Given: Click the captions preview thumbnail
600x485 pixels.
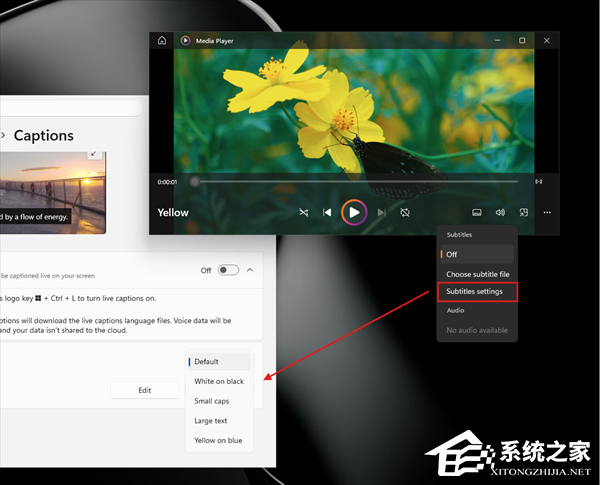Looking at the screenshot, I should (53, 193).
